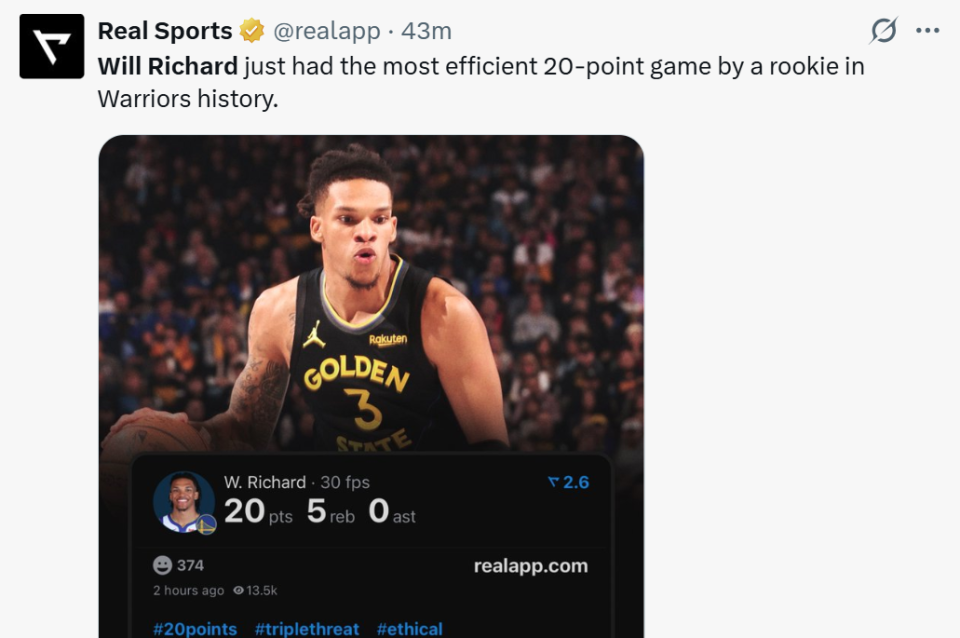This screenshot has height=638, width=960.
Task: Click the eye views icon showing 13.5k
Action: point(239,591)
